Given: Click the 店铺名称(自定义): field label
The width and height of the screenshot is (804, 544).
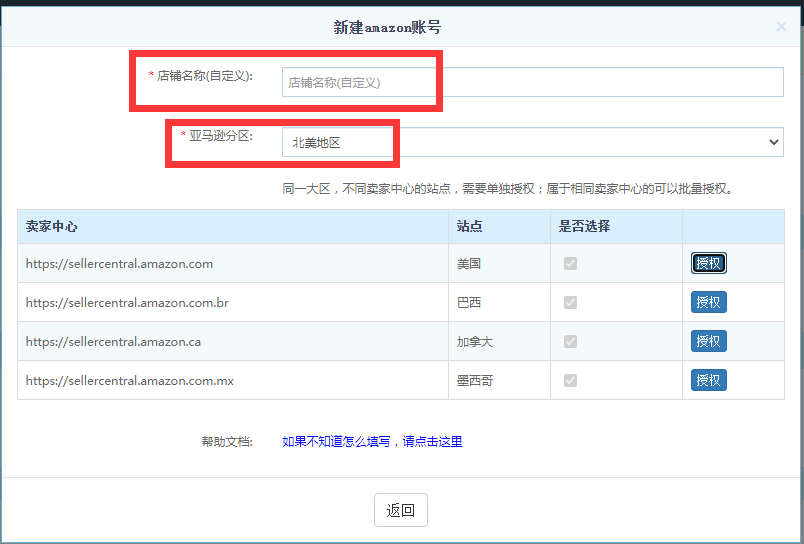Looking at the screenshot, I should tap(205, 76).
